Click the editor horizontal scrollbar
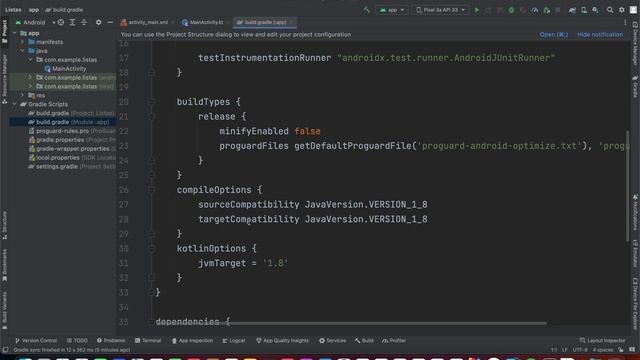This screenshot has height=360, width=640. (x=387, y=323)
